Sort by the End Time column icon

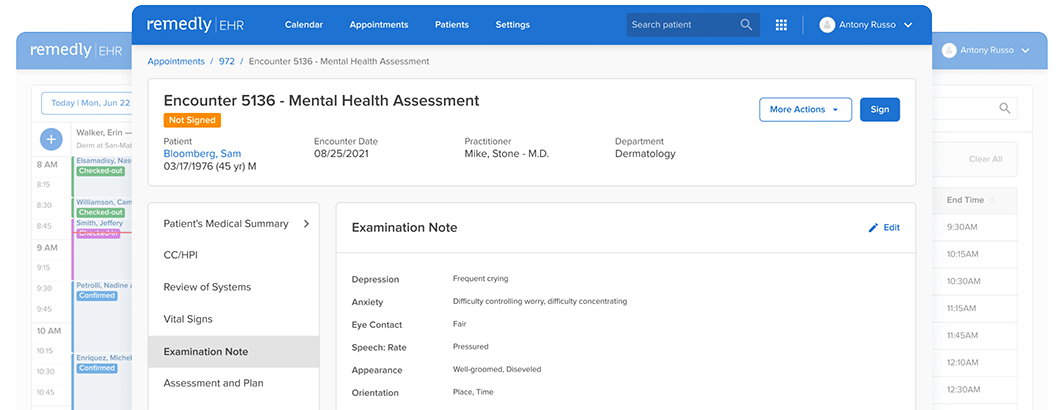click(993, 200)
